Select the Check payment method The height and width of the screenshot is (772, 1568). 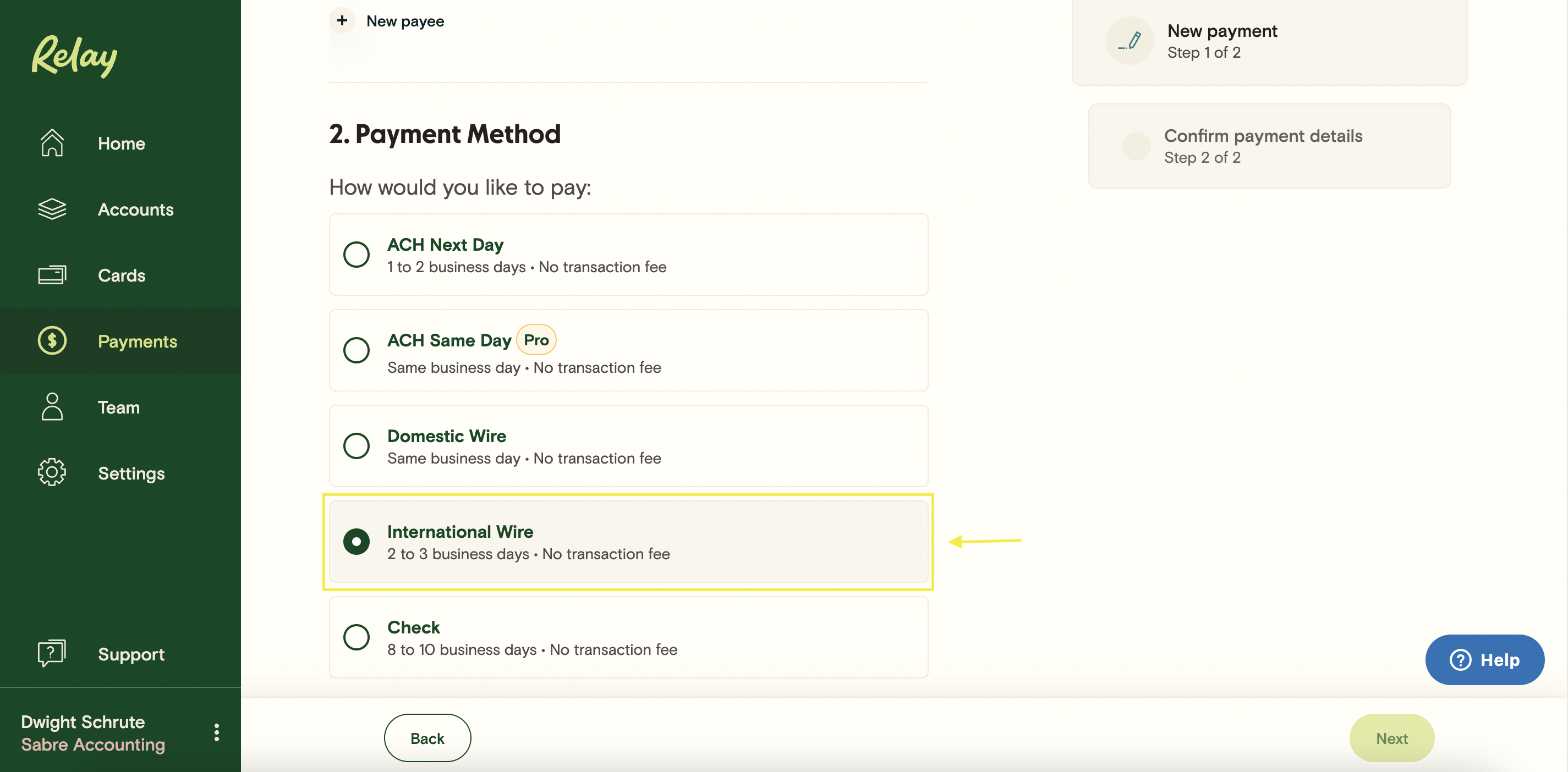[357, 637]
